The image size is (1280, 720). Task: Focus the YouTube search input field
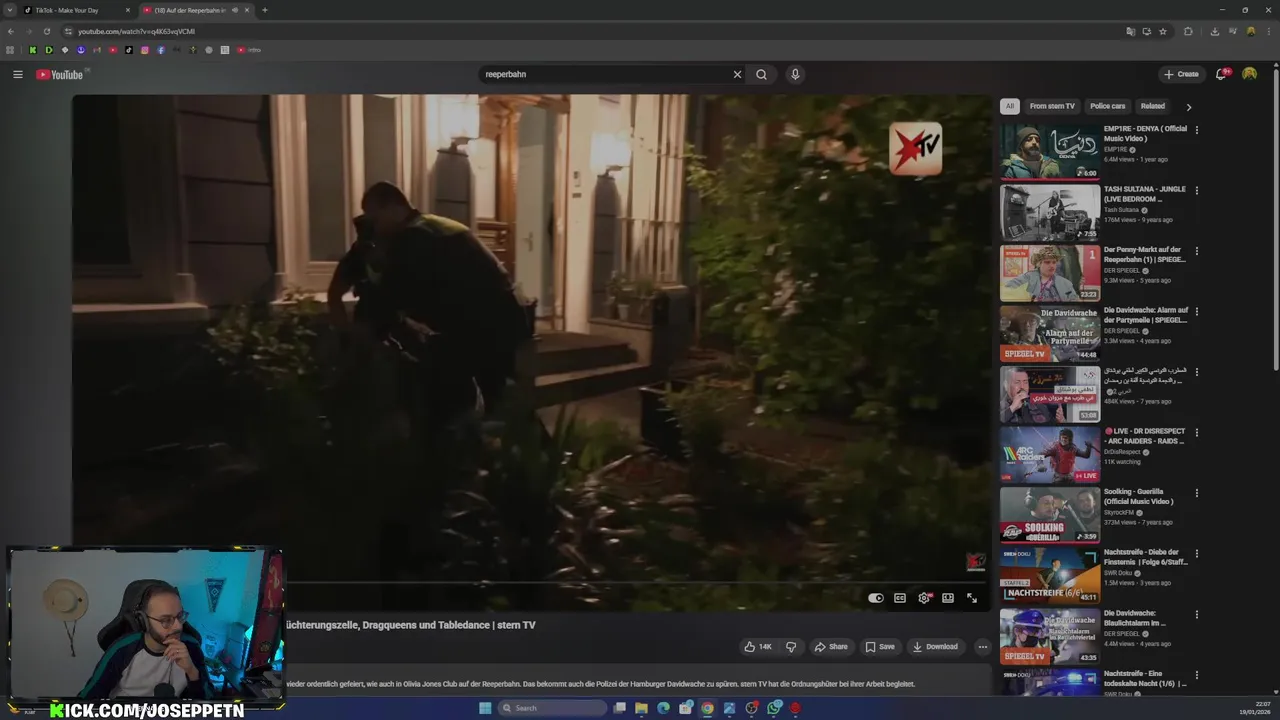[x=604, y=74]
